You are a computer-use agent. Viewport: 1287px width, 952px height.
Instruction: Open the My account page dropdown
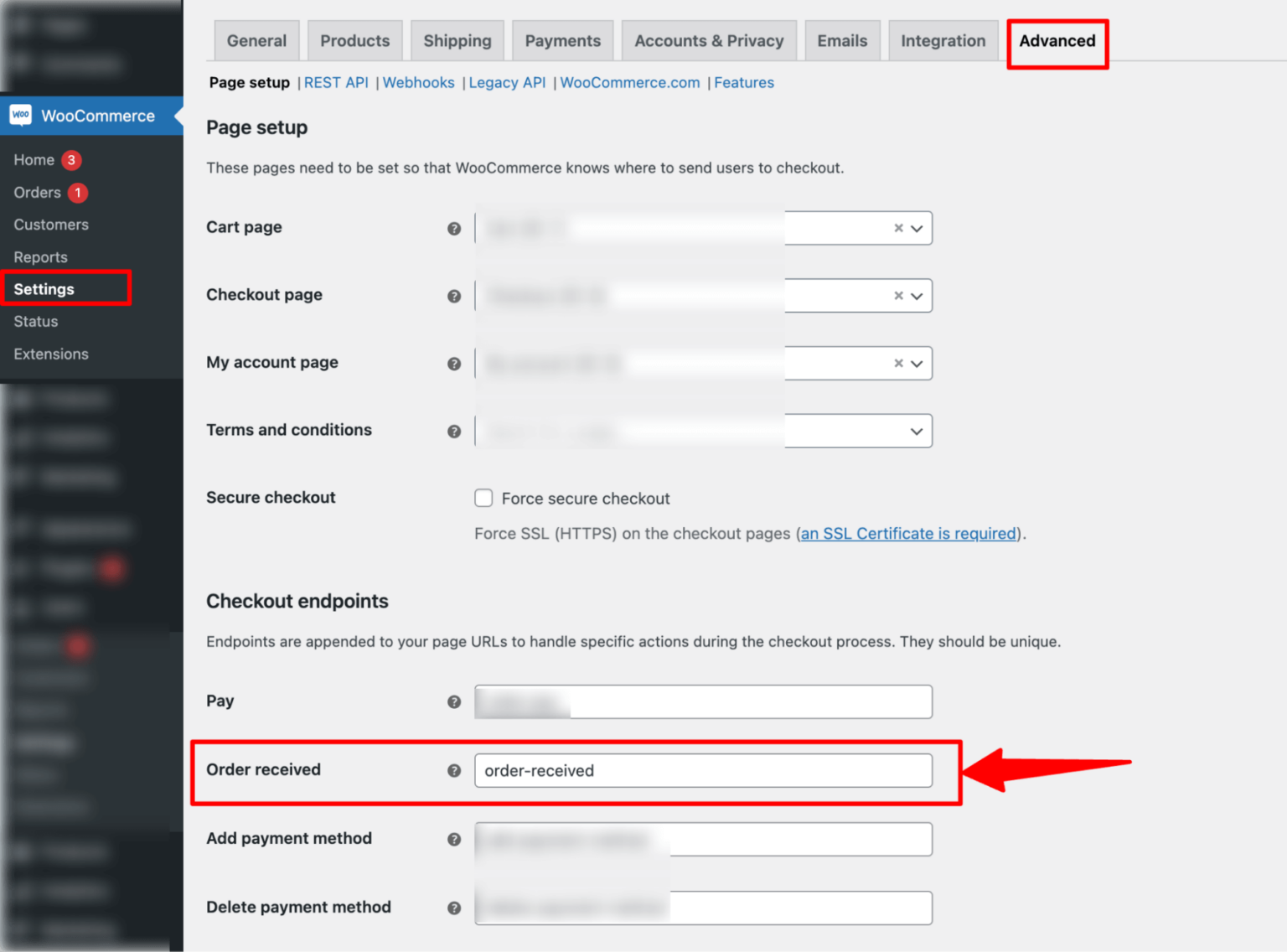(917, 363)
